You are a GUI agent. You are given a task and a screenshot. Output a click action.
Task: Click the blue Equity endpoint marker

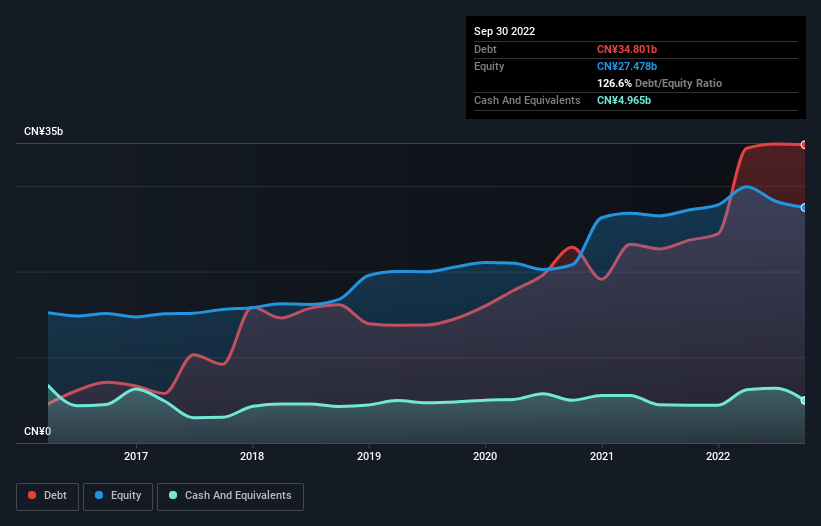pyautogui.click(x=804, y=208)
